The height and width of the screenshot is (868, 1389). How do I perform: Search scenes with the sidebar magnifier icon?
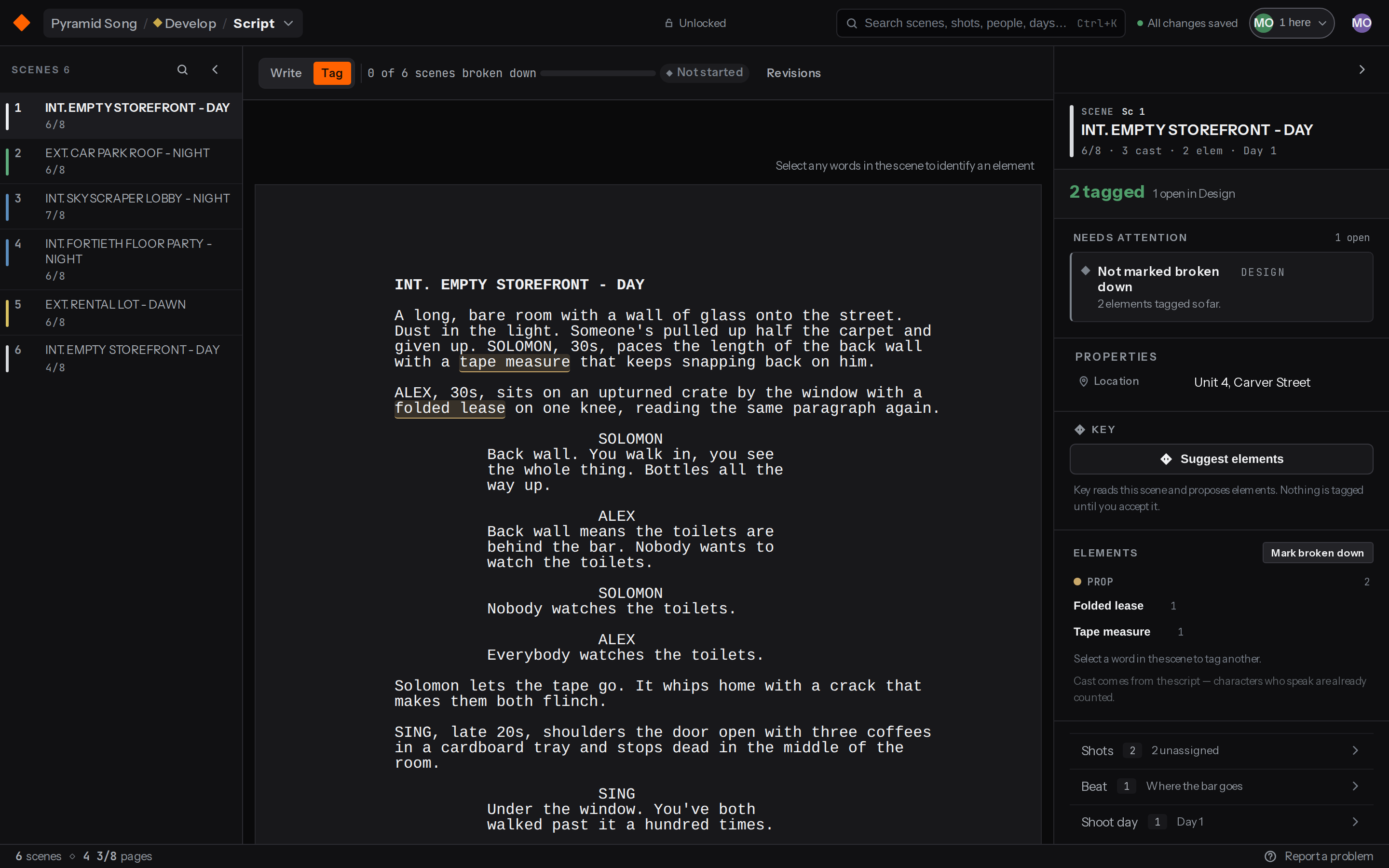182,69
